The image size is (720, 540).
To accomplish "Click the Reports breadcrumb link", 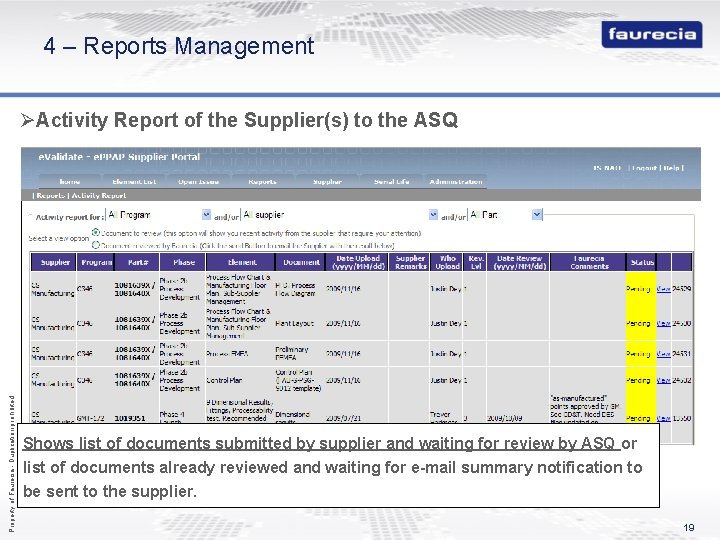I will pyautogui.click(x=51, y=196).
